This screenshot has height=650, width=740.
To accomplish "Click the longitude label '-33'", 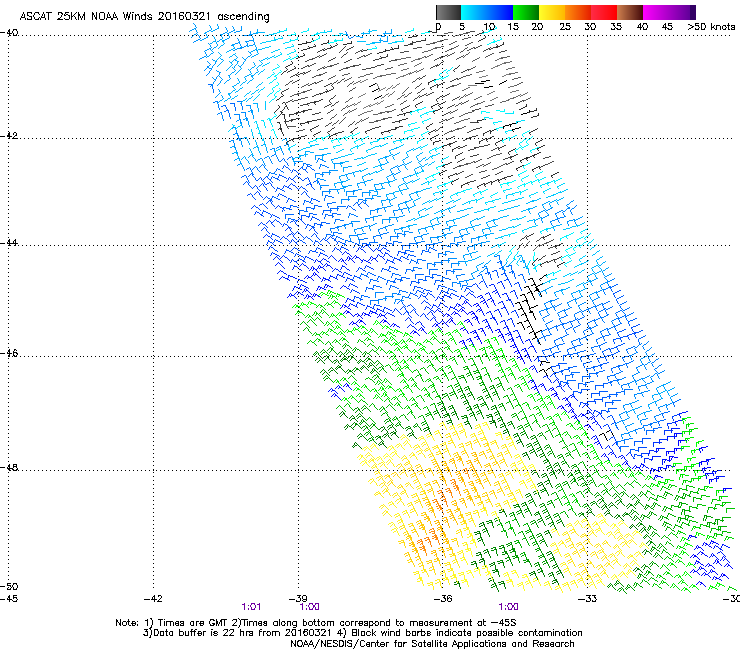I will pos(587,599).
